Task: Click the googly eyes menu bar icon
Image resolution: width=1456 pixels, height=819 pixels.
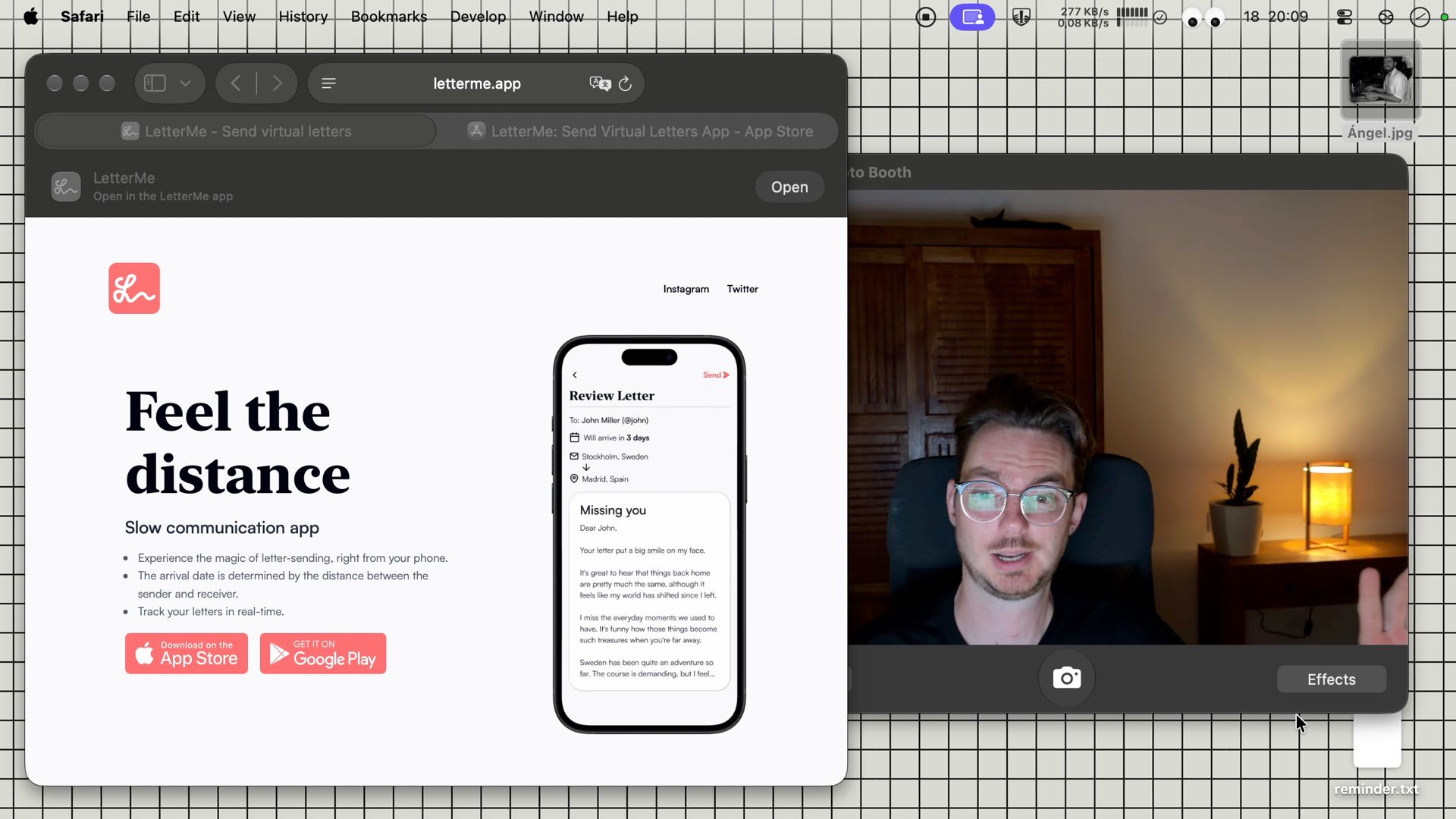Action: (x=1203, y=18)
